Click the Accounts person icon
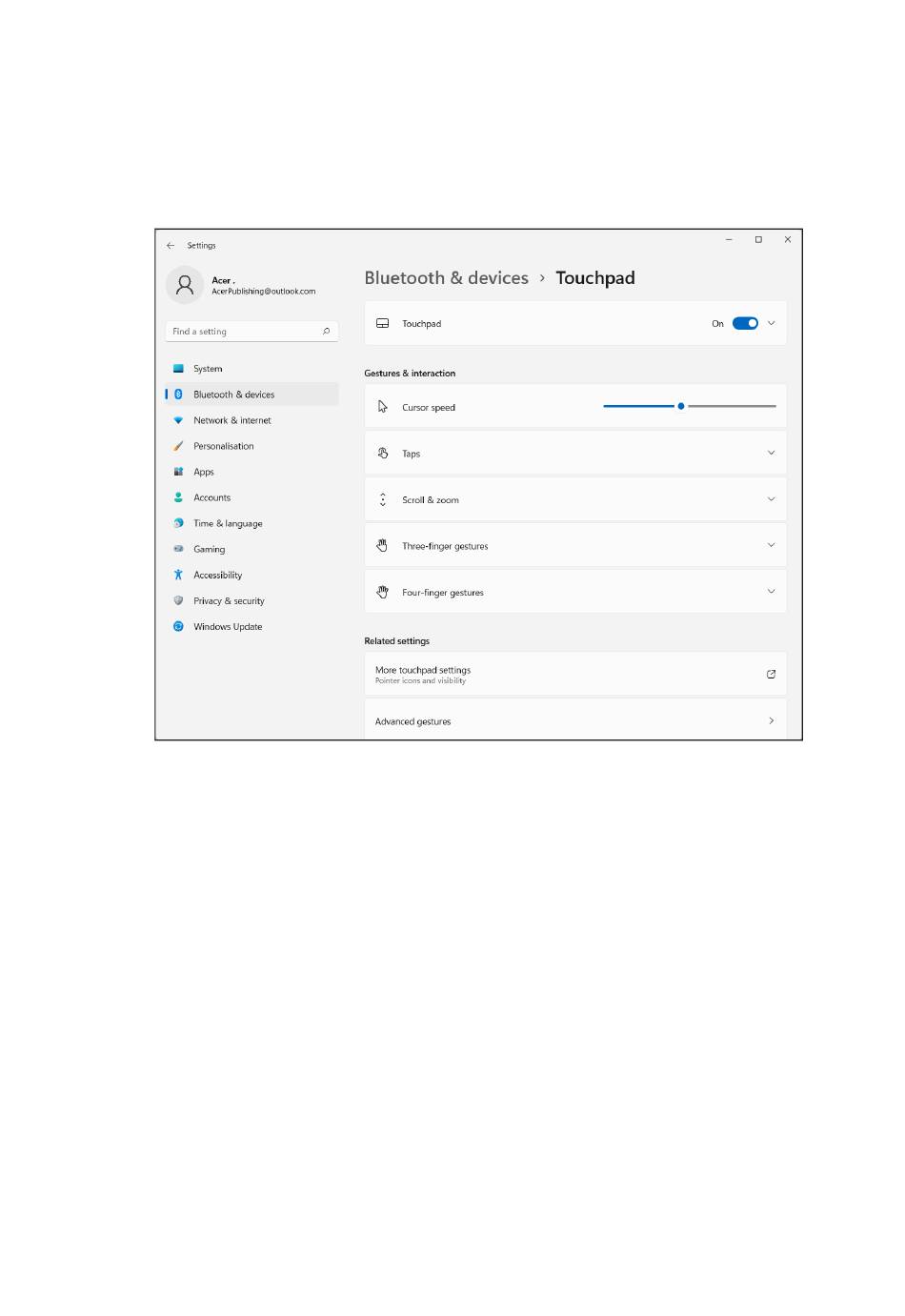The image size is (905, 1316). point(178,497)
